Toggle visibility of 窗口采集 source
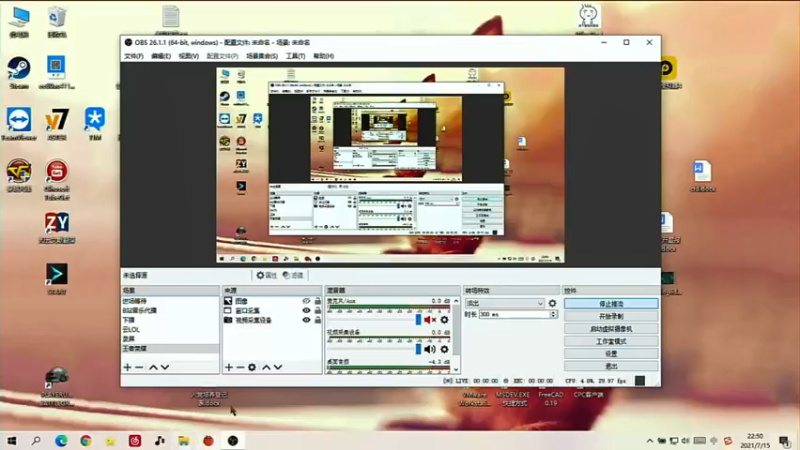800x450 pixels. pos(306,310)
